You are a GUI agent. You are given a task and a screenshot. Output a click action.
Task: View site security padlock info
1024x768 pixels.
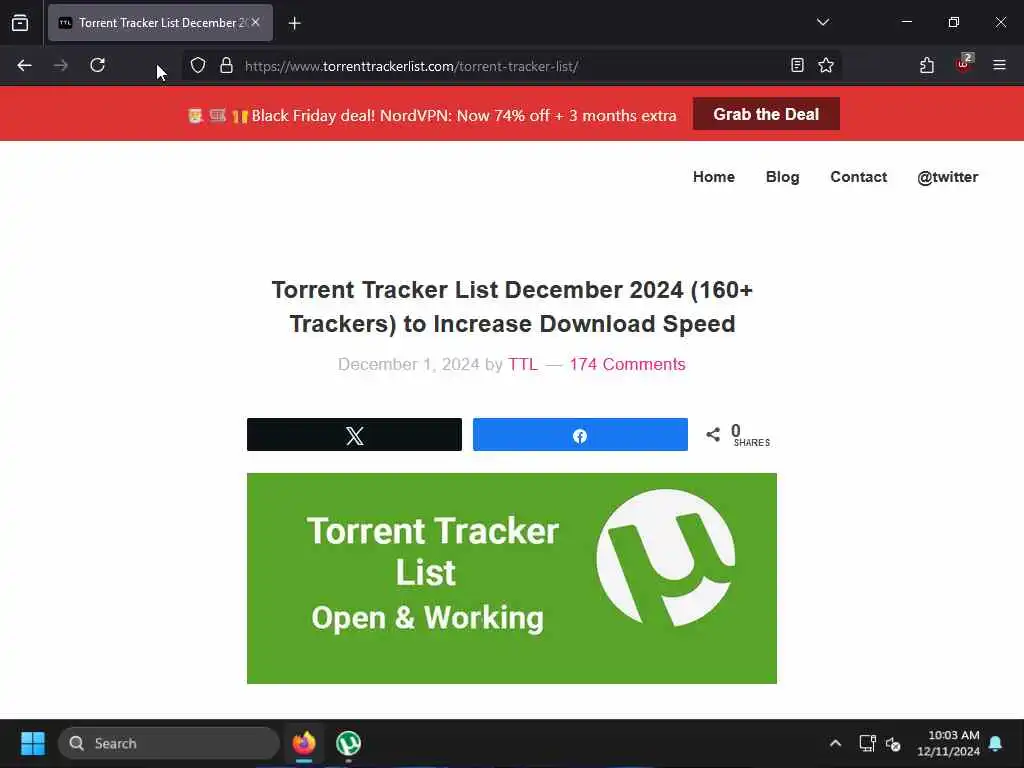click(226, 65)
